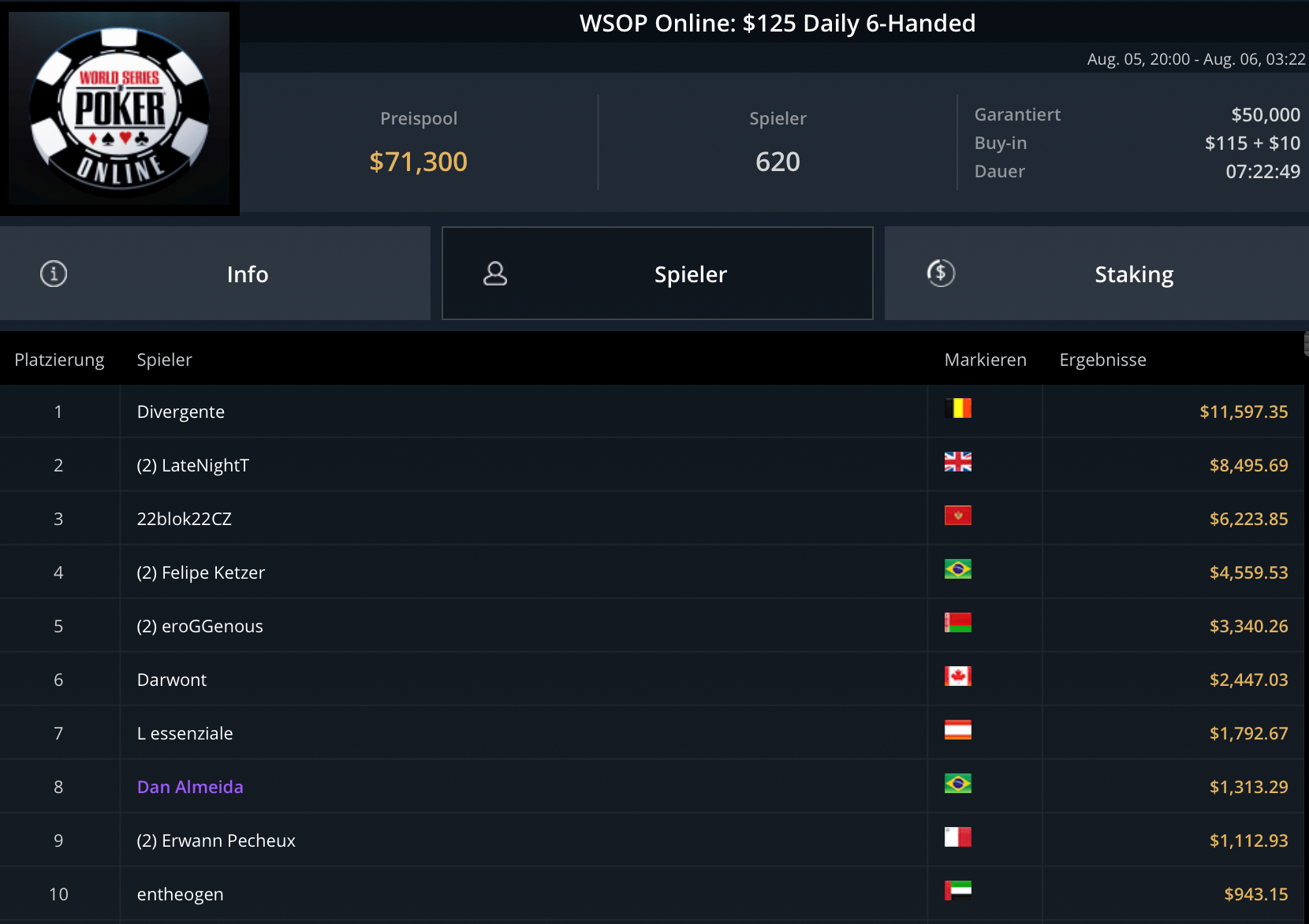Select player Divergente in first place
Viewport: 1309px width, 924px height.
[181, 412]
